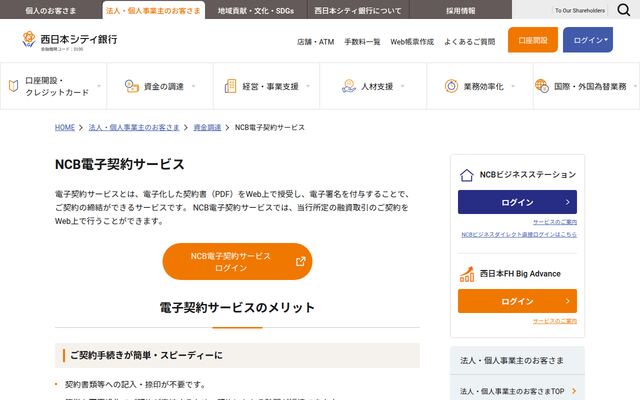Click the house icon beside NCBビジネスステーション
Viewport: 640px width, 400px height.
click(x=467, y=175)
